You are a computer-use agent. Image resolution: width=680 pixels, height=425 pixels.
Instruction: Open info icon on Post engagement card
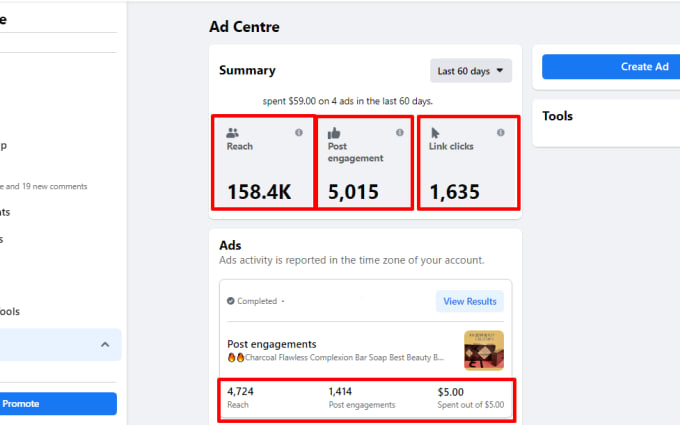(x=400, y=132)
